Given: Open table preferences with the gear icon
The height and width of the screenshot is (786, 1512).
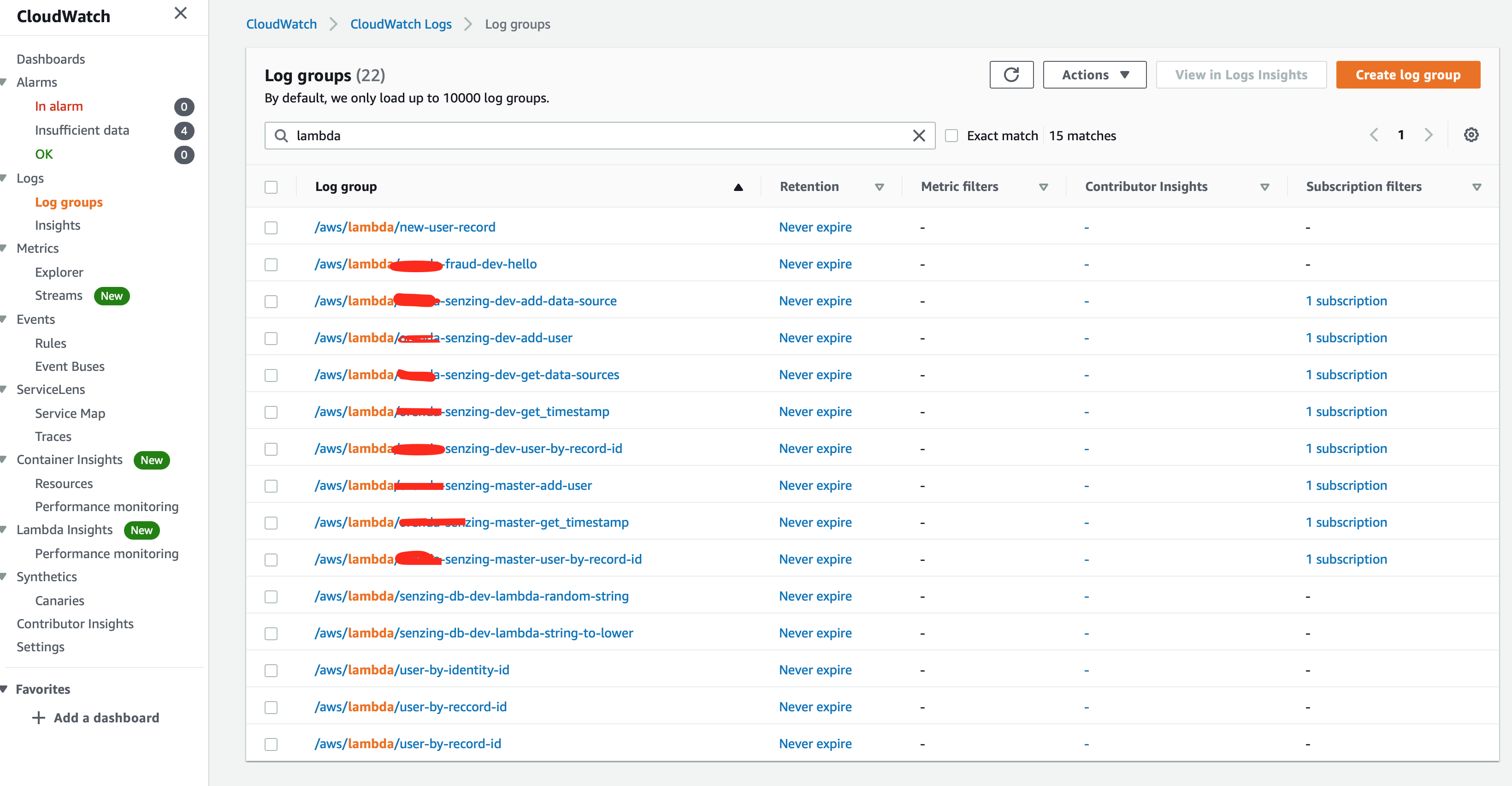Looking at the screenshot, I should 1471,135.
